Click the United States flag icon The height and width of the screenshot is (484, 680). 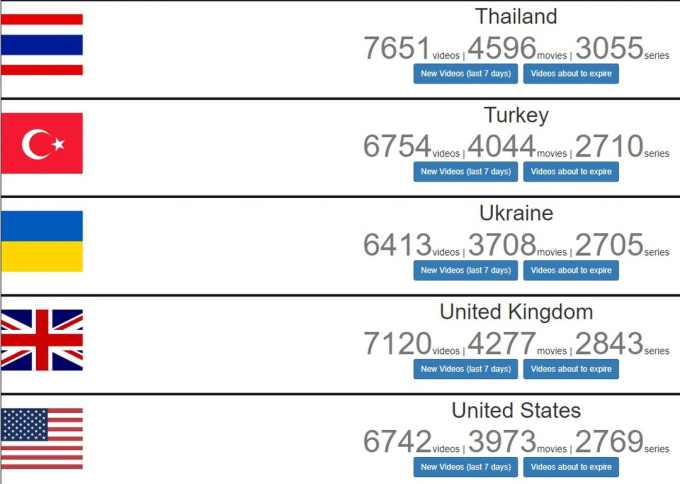(x=42, y=438)
